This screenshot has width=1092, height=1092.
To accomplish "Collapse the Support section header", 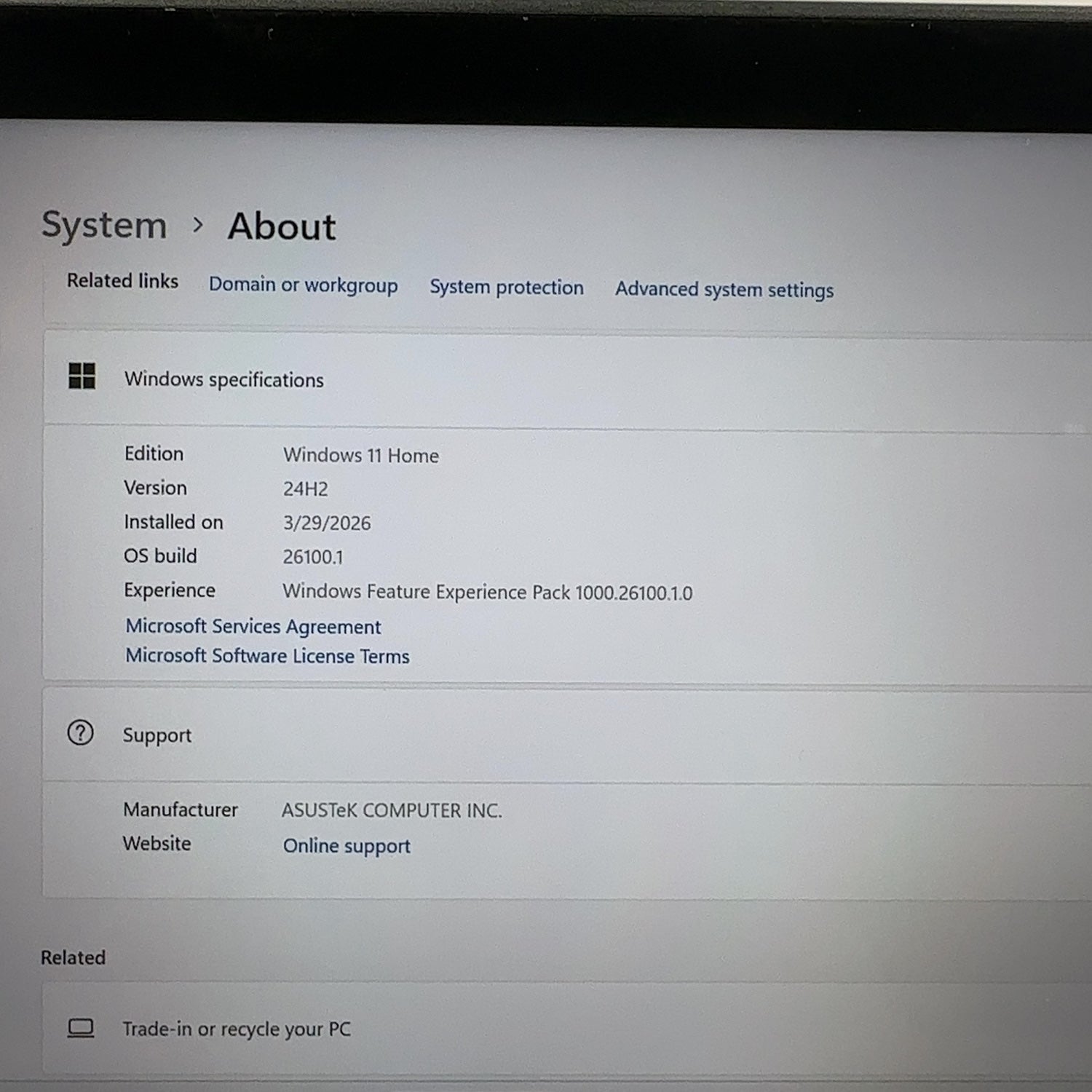I will click(x=568, y=735).
